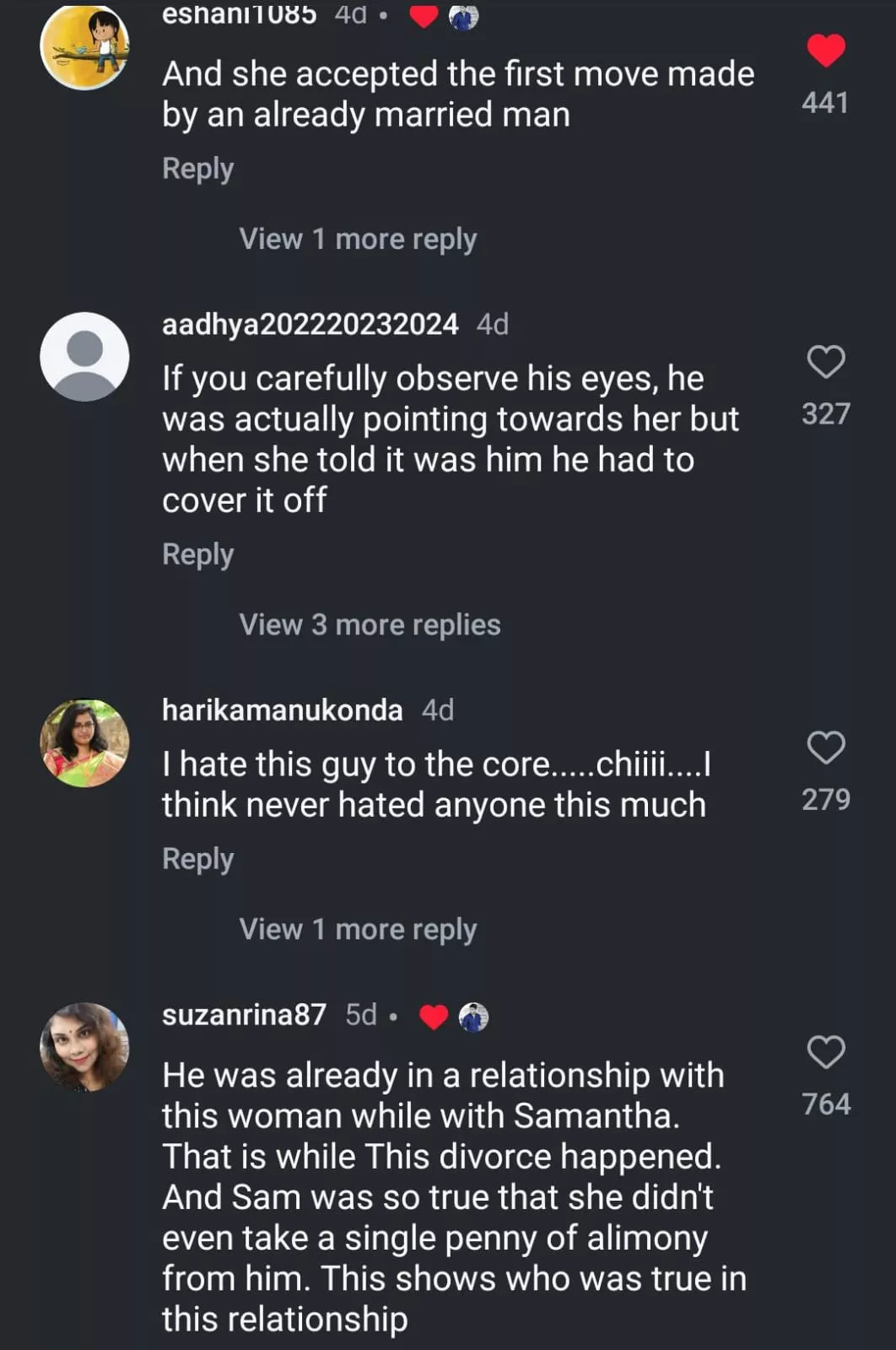The image size is (896, 1350).
Task: Unlike eshani1085's comment with red heart
Action: [825, 51]
